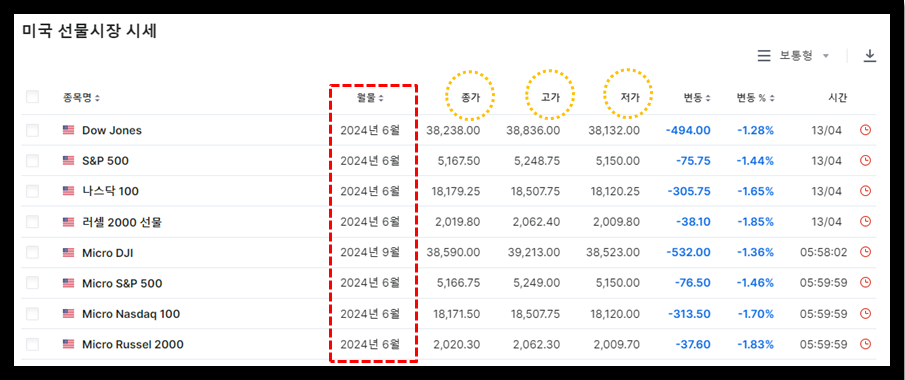Click the 미국 선물시장 시세 title
The width and height of the screenshot is (905, 380).
coord(89,31)
